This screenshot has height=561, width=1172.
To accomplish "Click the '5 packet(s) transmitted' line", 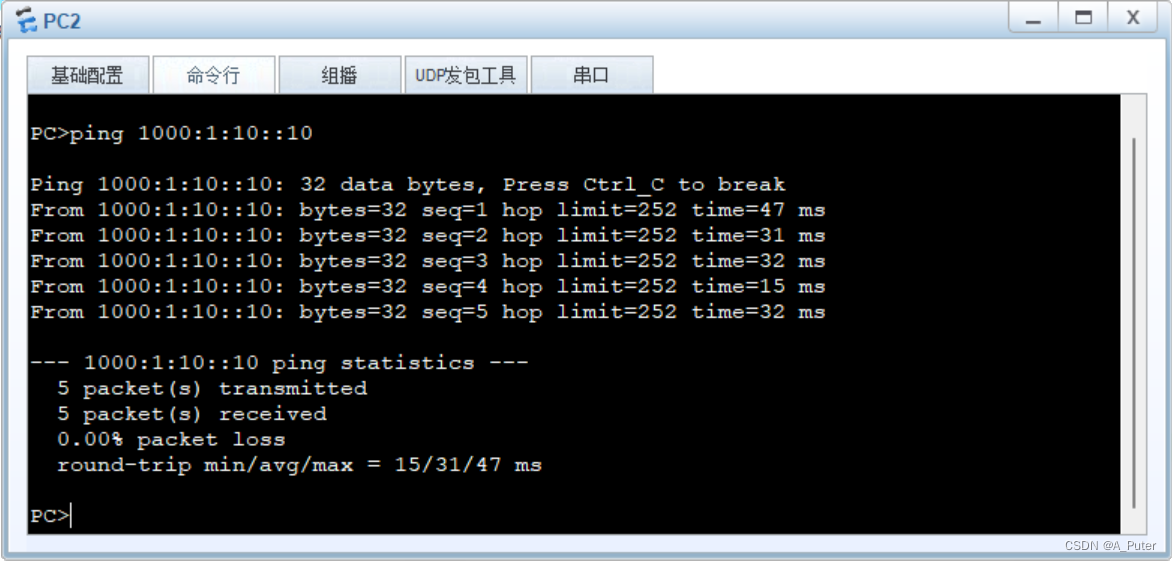I will pos(212,388).
